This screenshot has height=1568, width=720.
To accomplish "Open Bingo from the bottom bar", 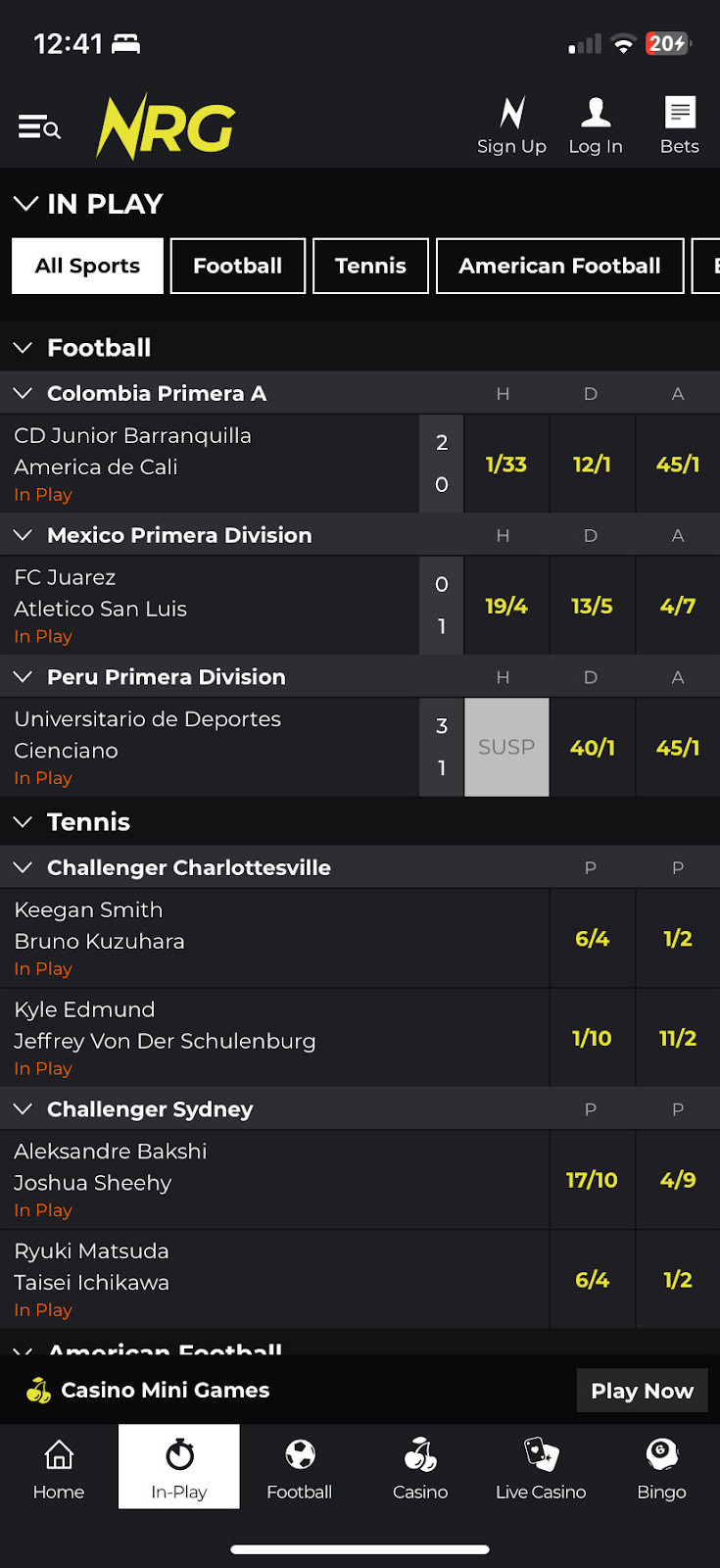I will [x=661, y=1468].
